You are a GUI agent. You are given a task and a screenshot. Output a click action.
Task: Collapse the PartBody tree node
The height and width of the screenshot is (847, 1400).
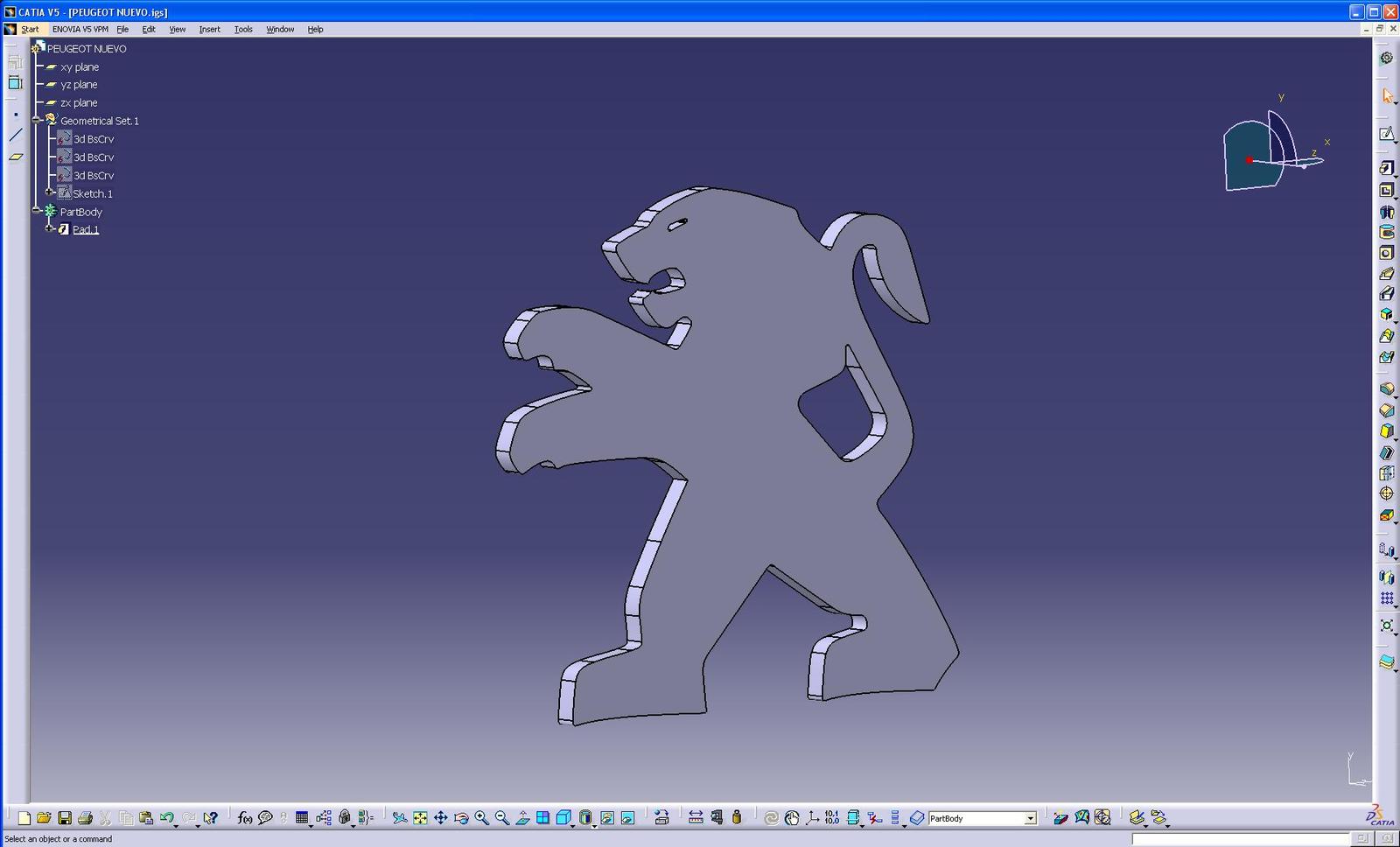(x=37, y=211)
